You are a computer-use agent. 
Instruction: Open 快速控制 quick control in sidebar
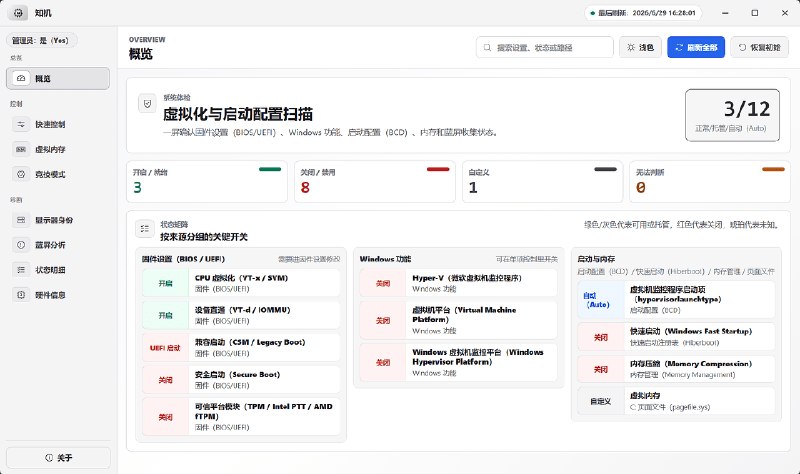click(x=58, y=124)
